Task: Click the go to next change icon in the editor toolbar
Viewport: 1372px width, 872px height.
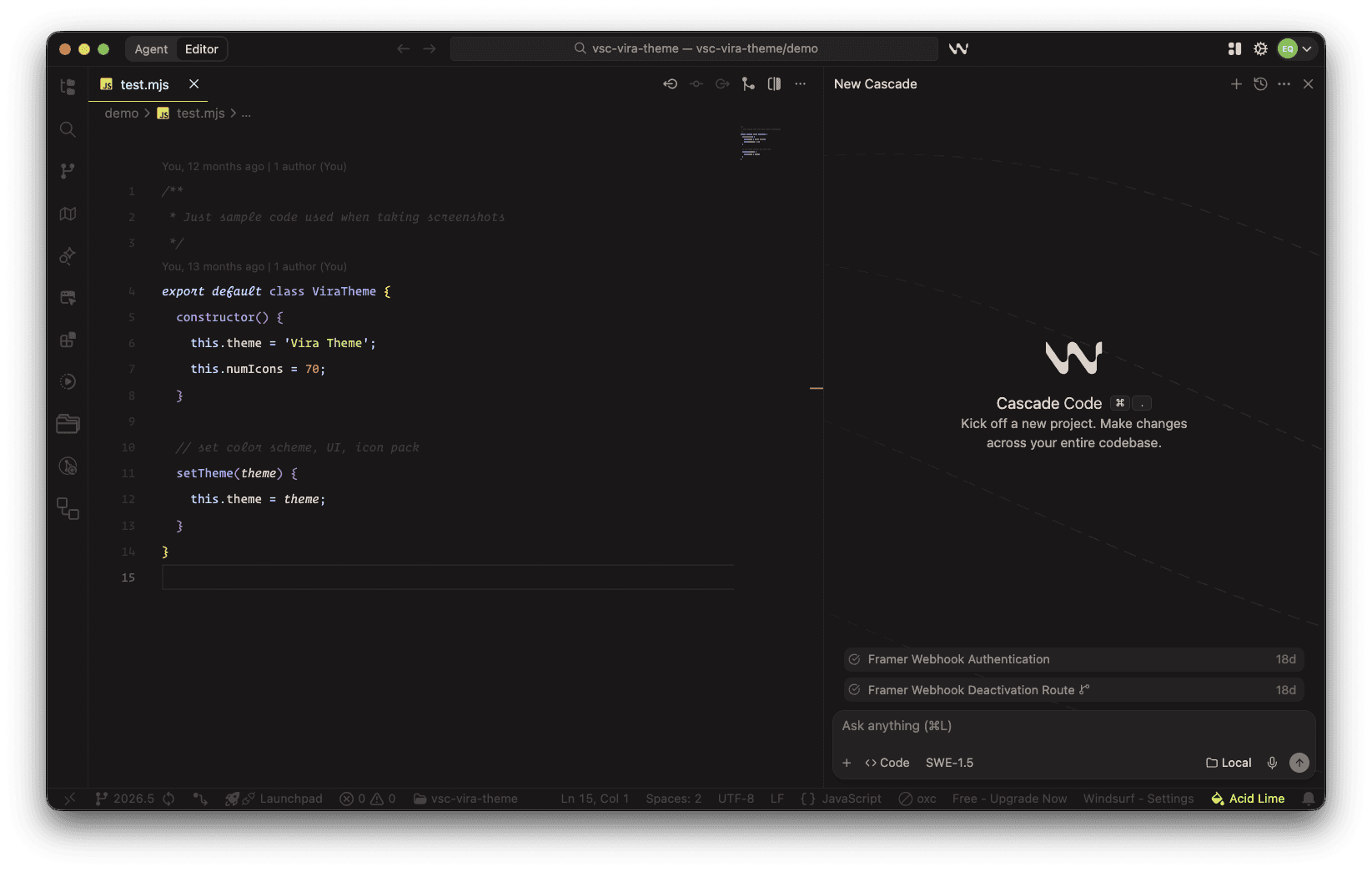Action: [722, 84]
